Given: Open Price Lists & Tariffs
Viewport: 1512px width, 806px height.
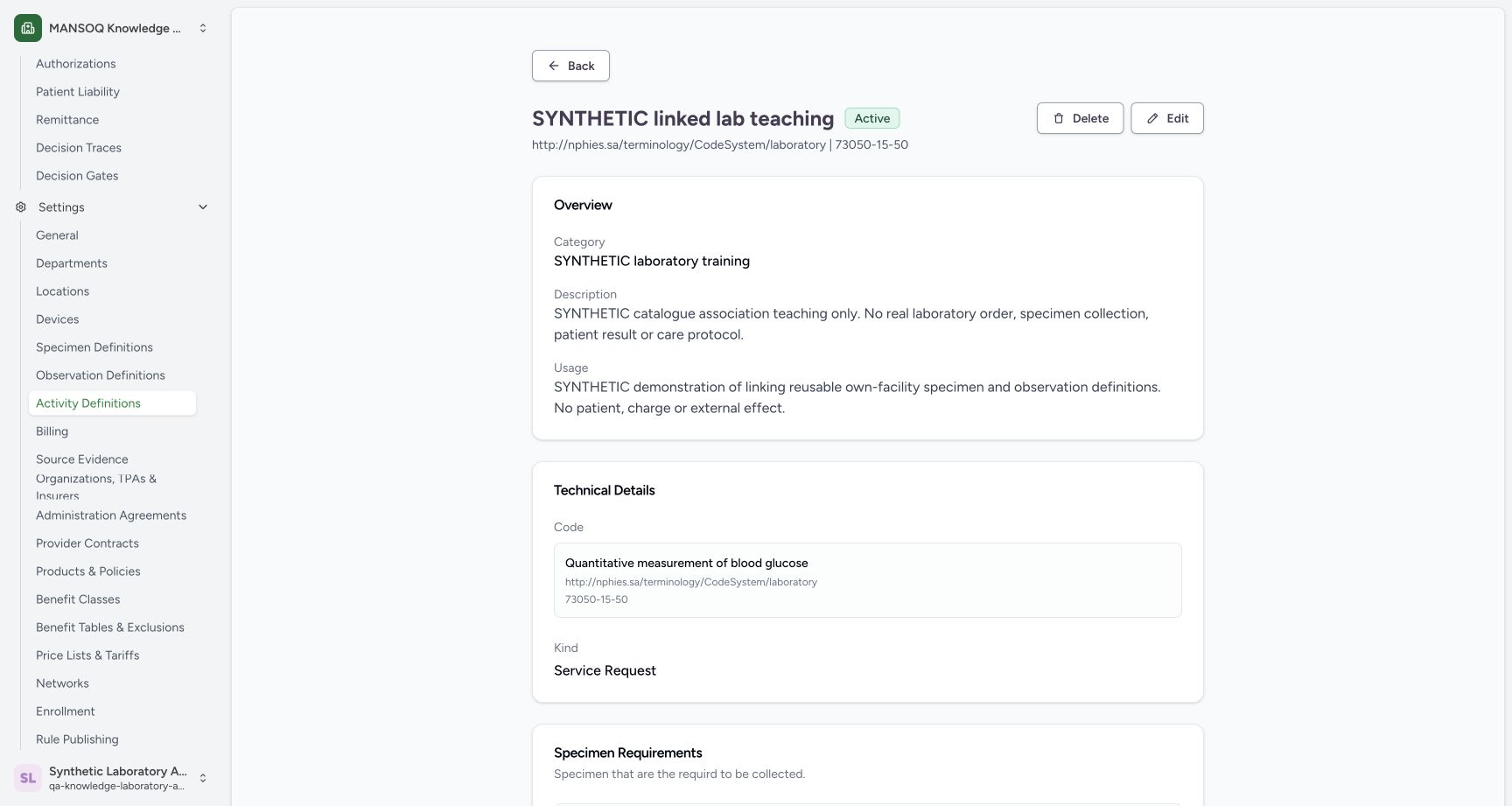Looking at the screenshot, I should [x=87, y=655].
